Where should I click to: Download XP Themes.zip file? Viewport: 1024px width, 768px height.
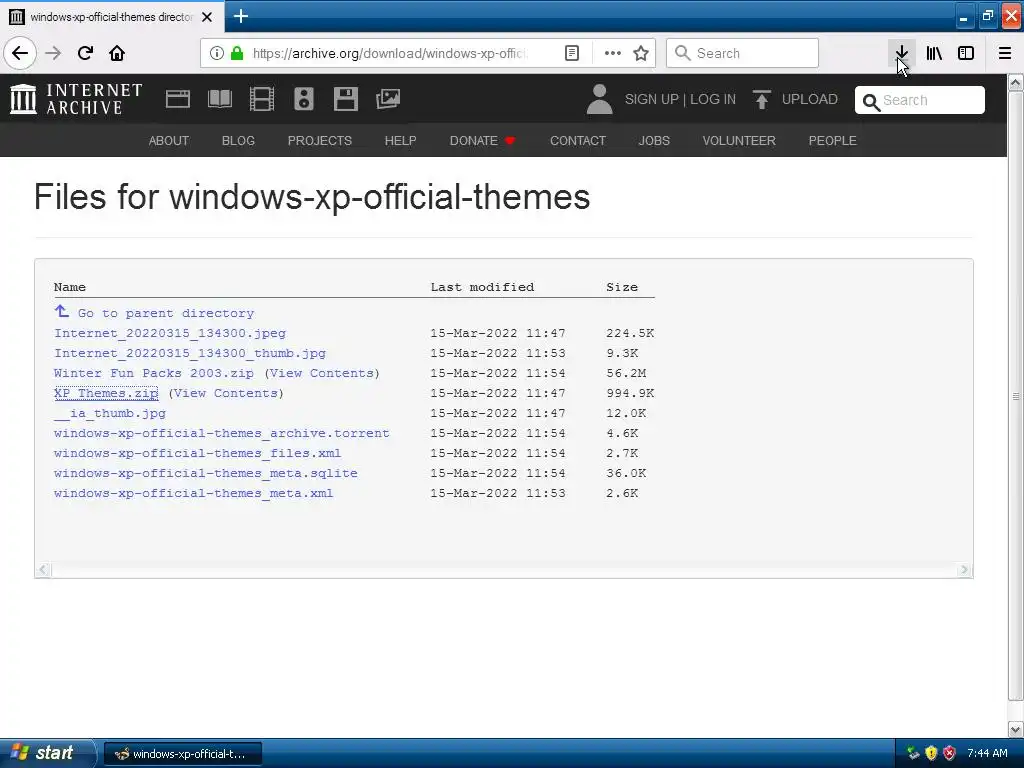coord(106,393)
